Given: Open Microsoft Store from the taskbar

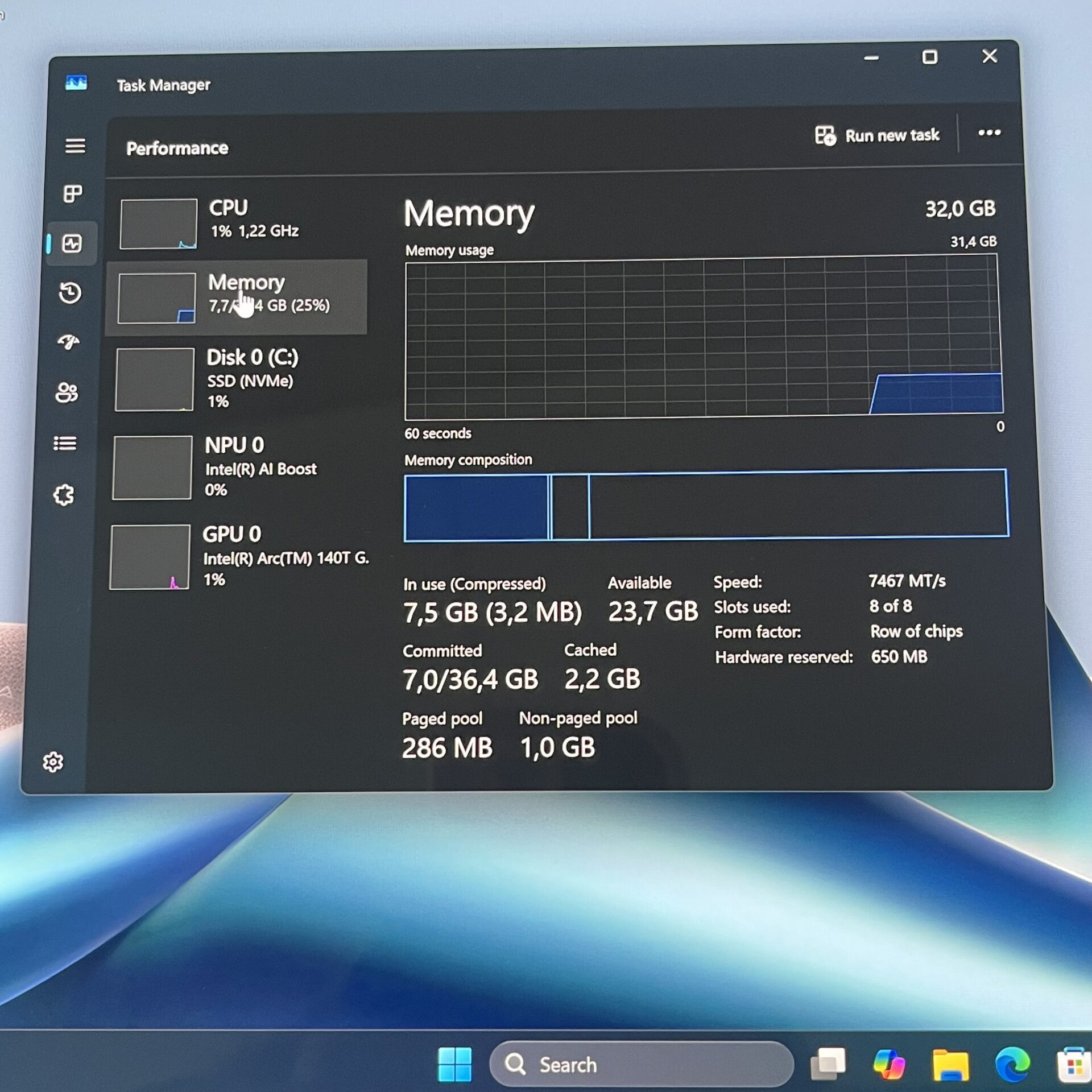Looking at the screenshot, I should [1074, 1065].
